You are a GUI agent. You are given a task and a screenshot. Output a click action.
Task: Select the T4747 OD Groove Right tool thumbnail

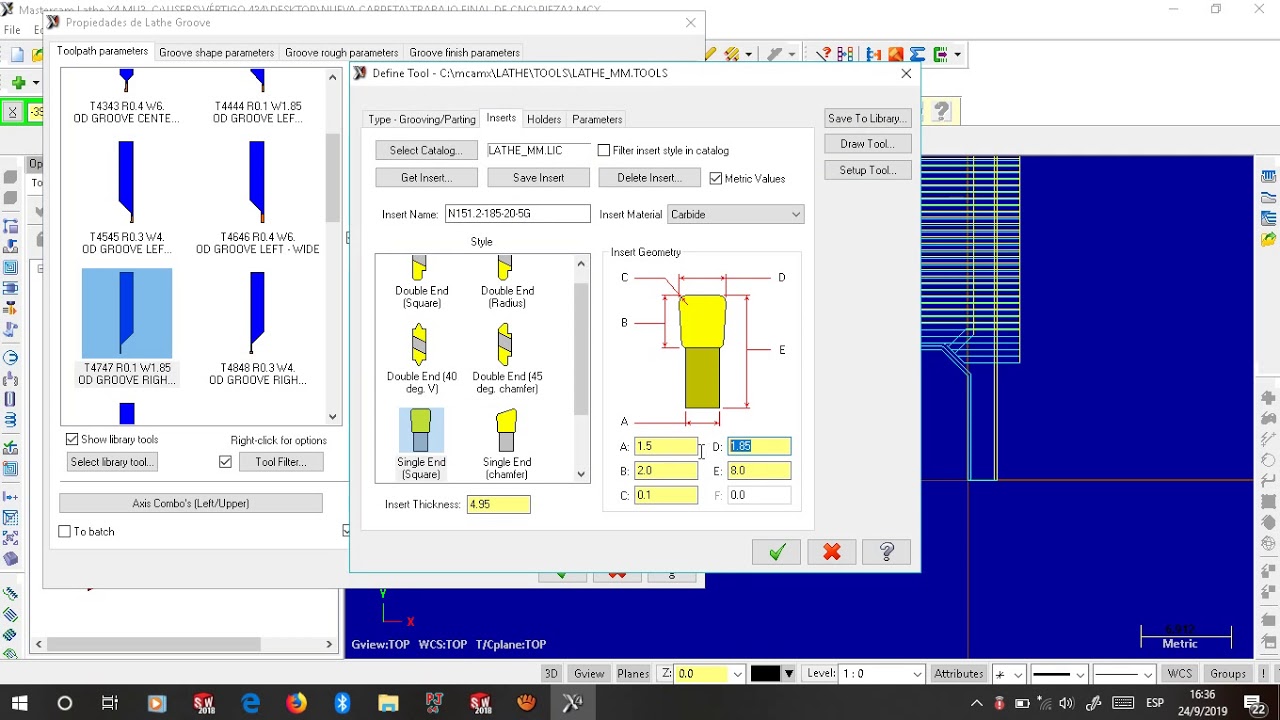[x=126, y=313]
